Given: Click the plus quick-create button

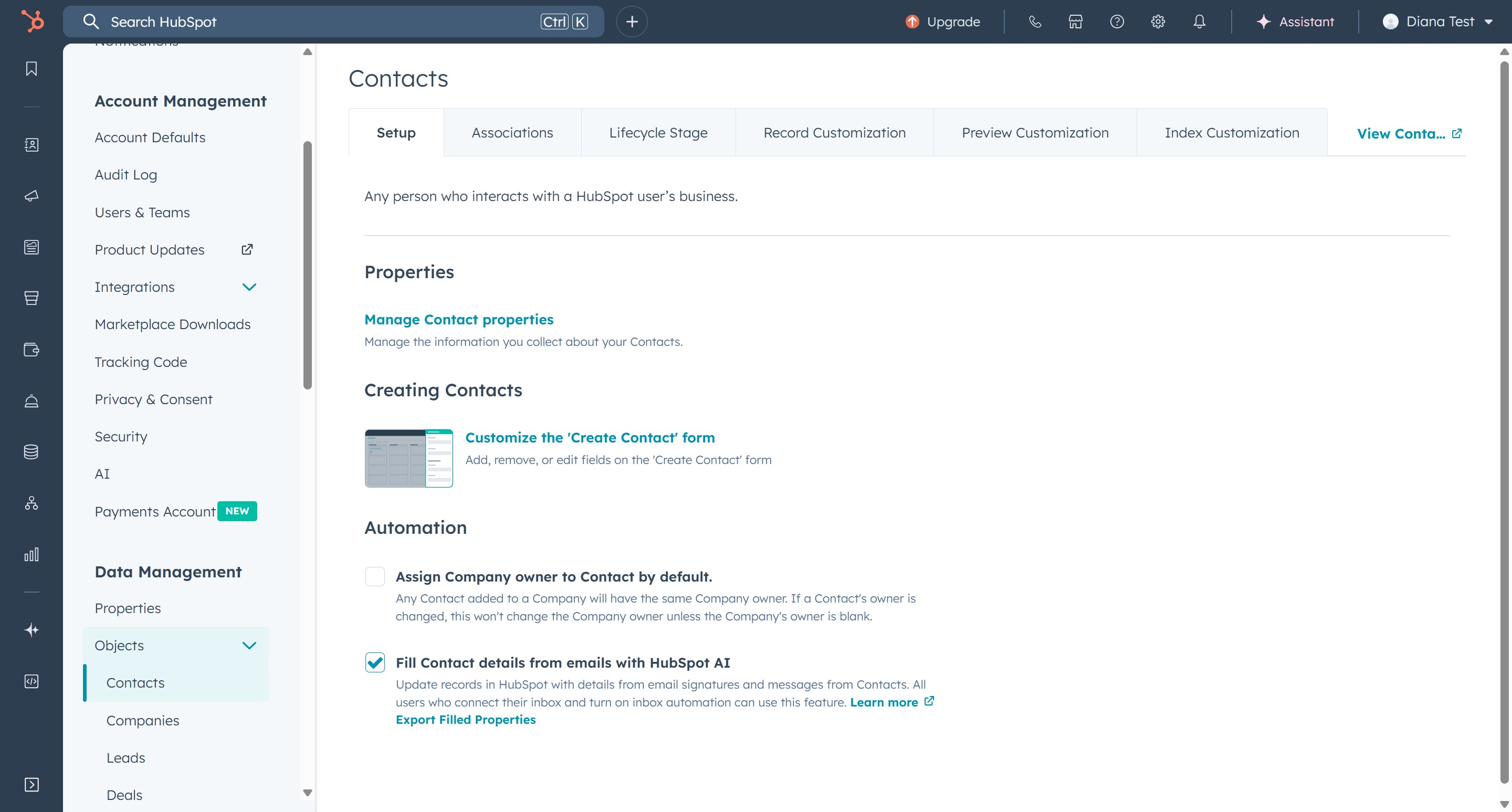Looking at the screenshot, I should coord(632,22).
